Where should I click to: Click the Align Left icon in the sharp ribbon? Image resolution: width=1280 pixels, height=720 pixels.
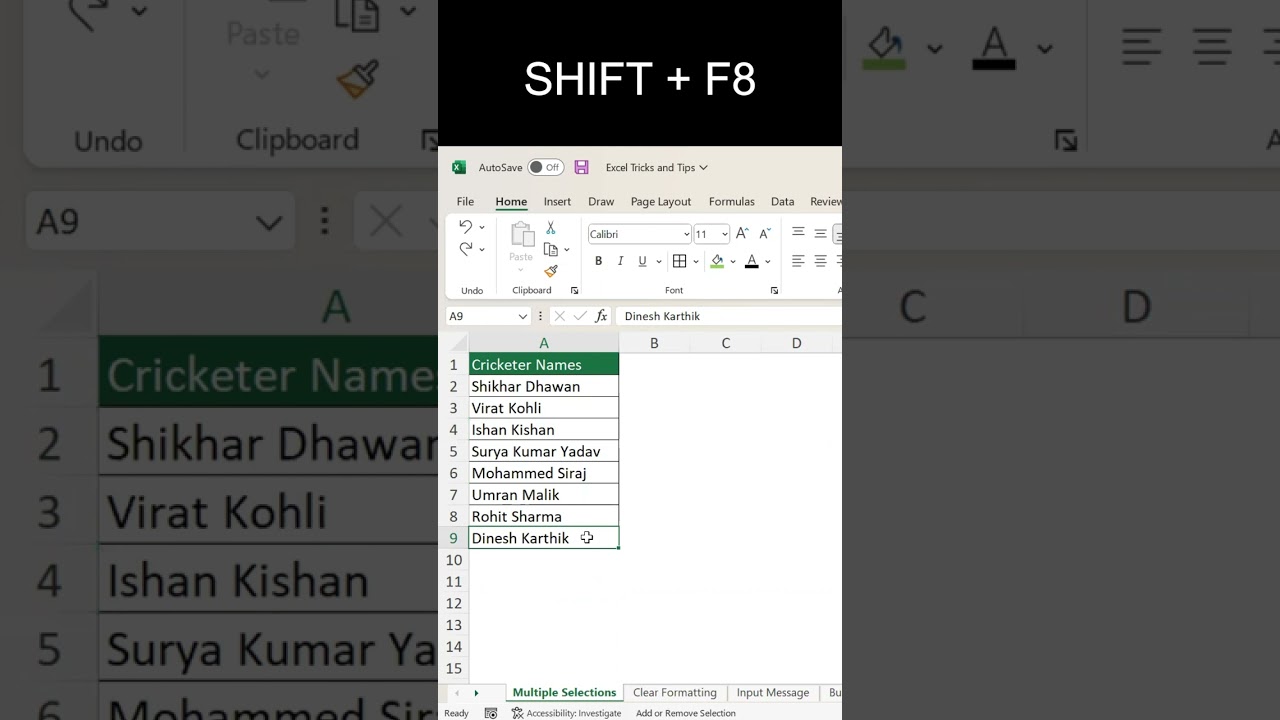pyautogui.click(x=798, y=261)
